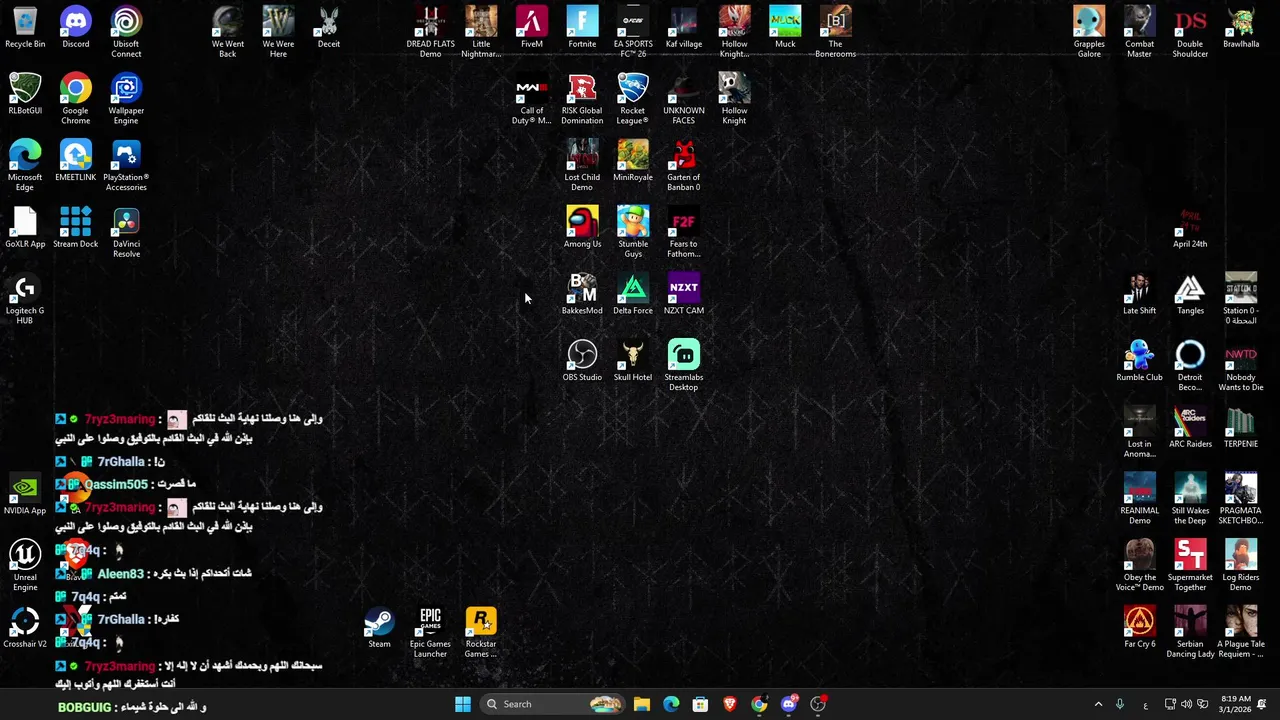Open PlayStation Accessories shortcut

pyautogui.click(x=126, y=166)
